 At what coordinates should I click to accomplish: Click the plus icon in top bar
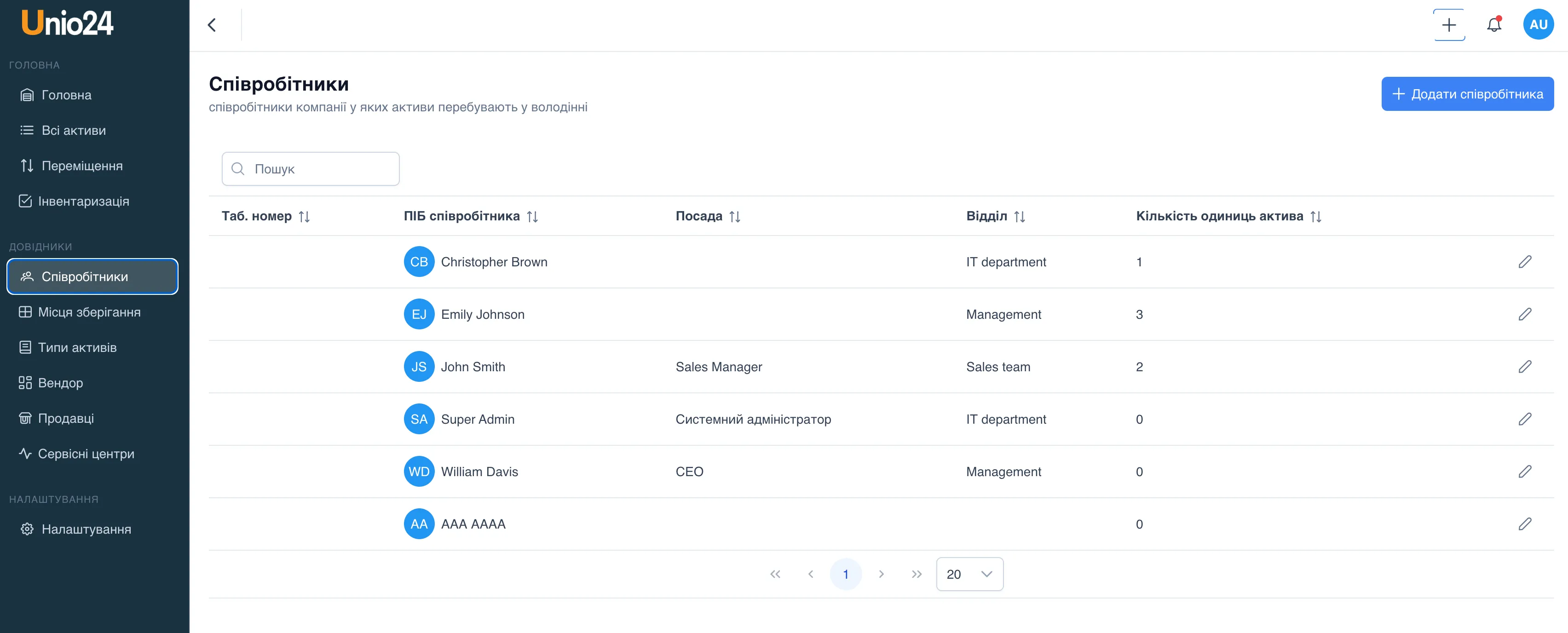(x=1449, y=25)
